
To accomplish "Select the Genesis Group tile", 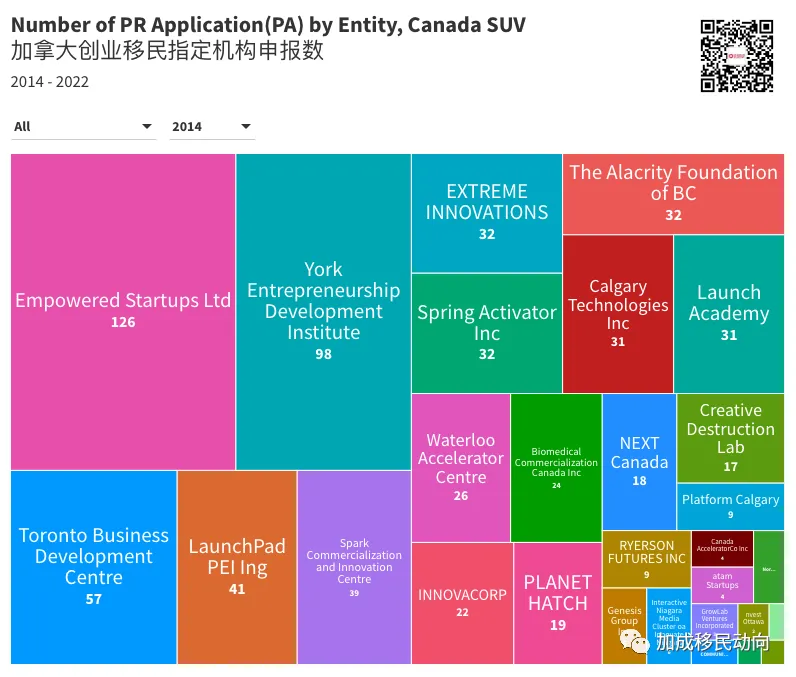I will click(624, 626).
